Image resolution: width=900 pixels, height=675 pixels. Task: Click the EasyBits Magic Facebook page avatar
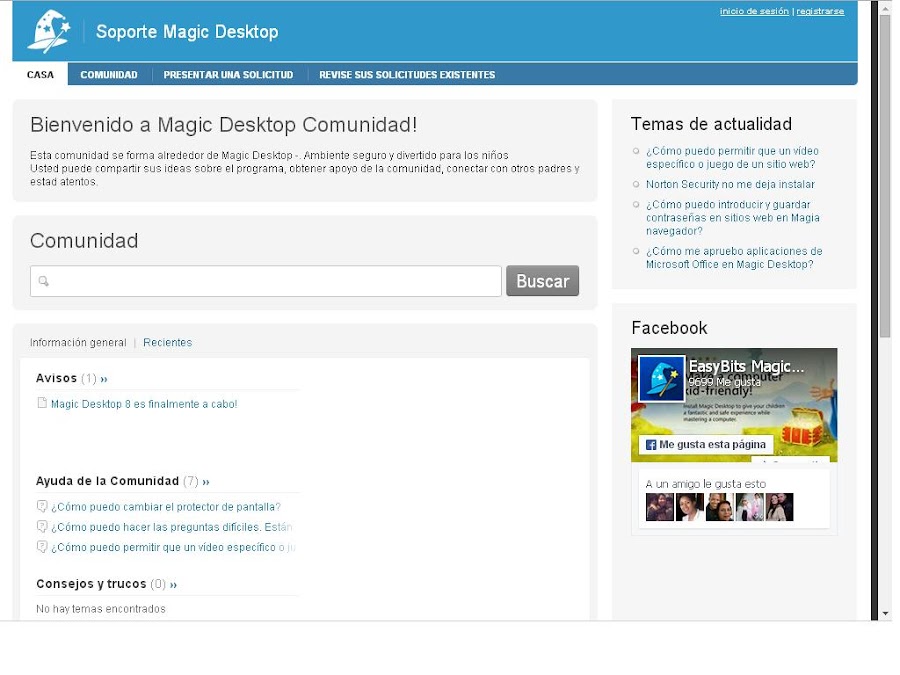[661, 378]
